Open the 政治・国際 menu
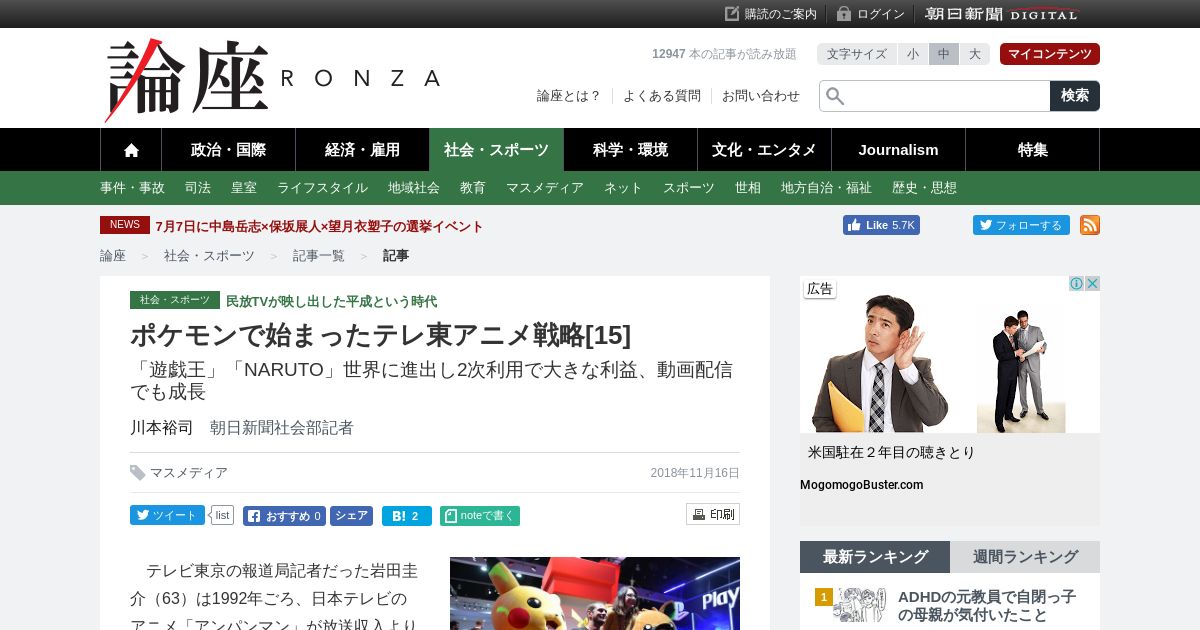 tap(228, 150)
